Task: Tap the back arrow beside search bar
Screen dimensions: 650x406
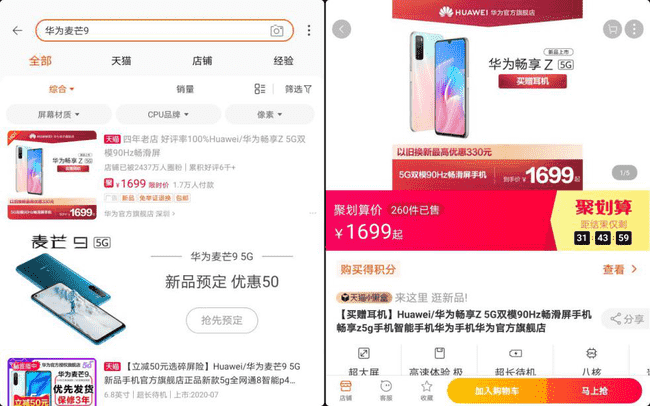Action: point(17,31)
